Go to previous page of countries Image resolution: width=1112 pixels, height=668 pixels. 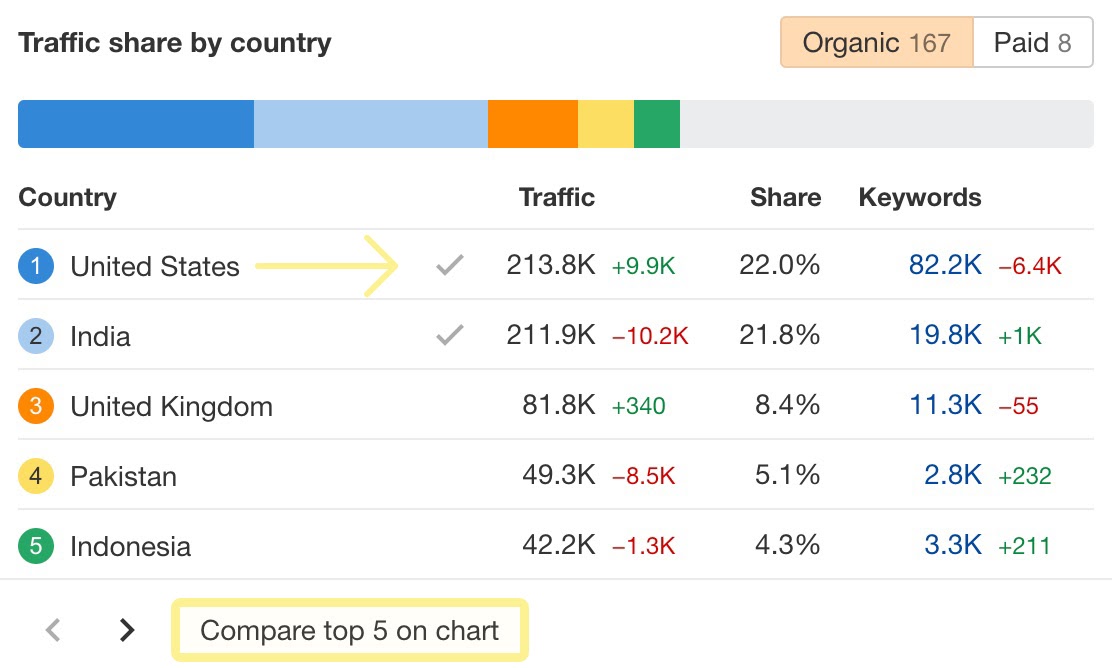coord(54,630)
